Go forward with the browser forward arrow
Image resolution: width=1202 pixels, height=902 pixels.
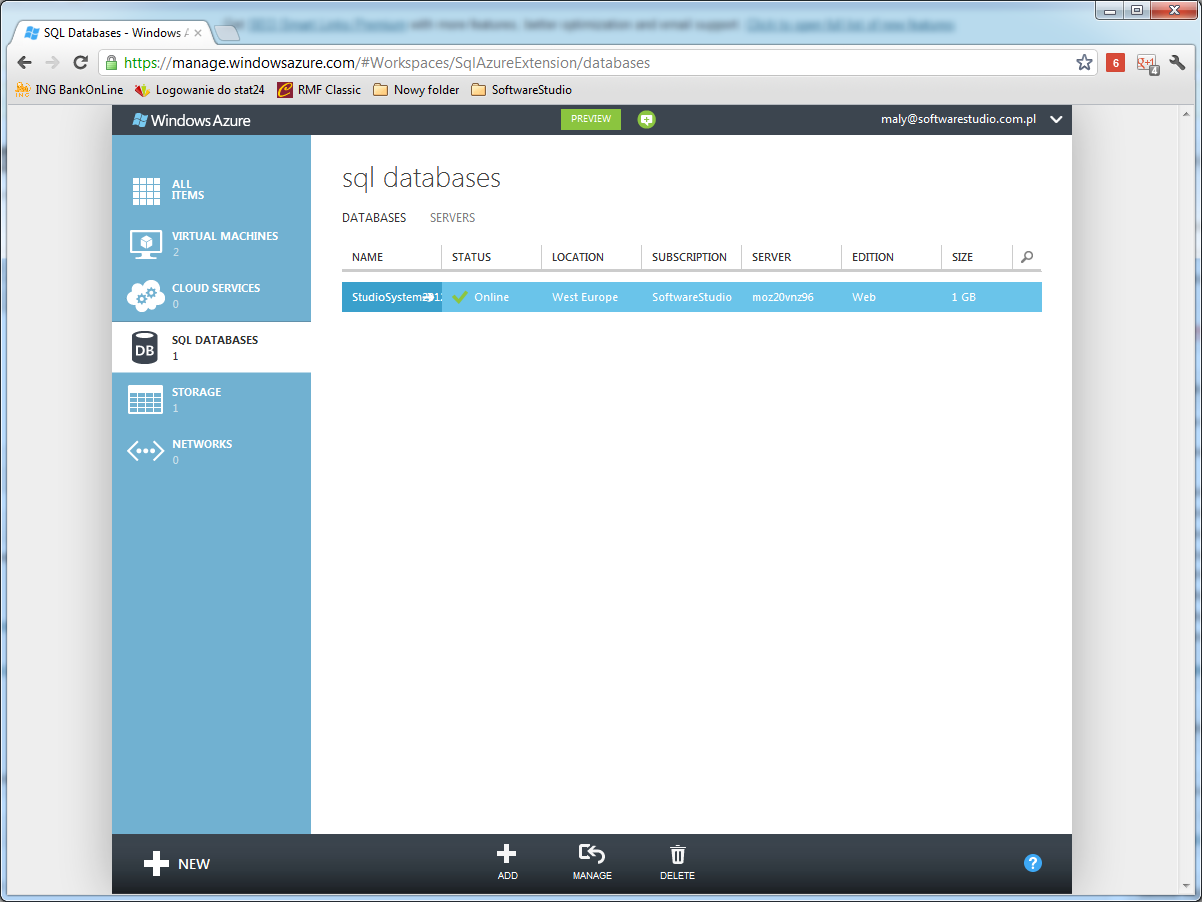click(53, 63)
